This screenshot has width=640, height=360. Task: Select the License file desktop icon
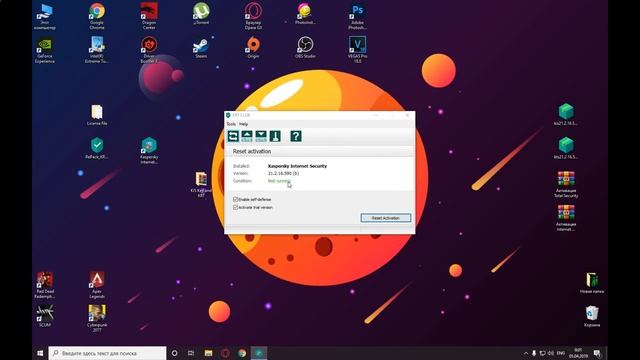(x=97, y=115)
